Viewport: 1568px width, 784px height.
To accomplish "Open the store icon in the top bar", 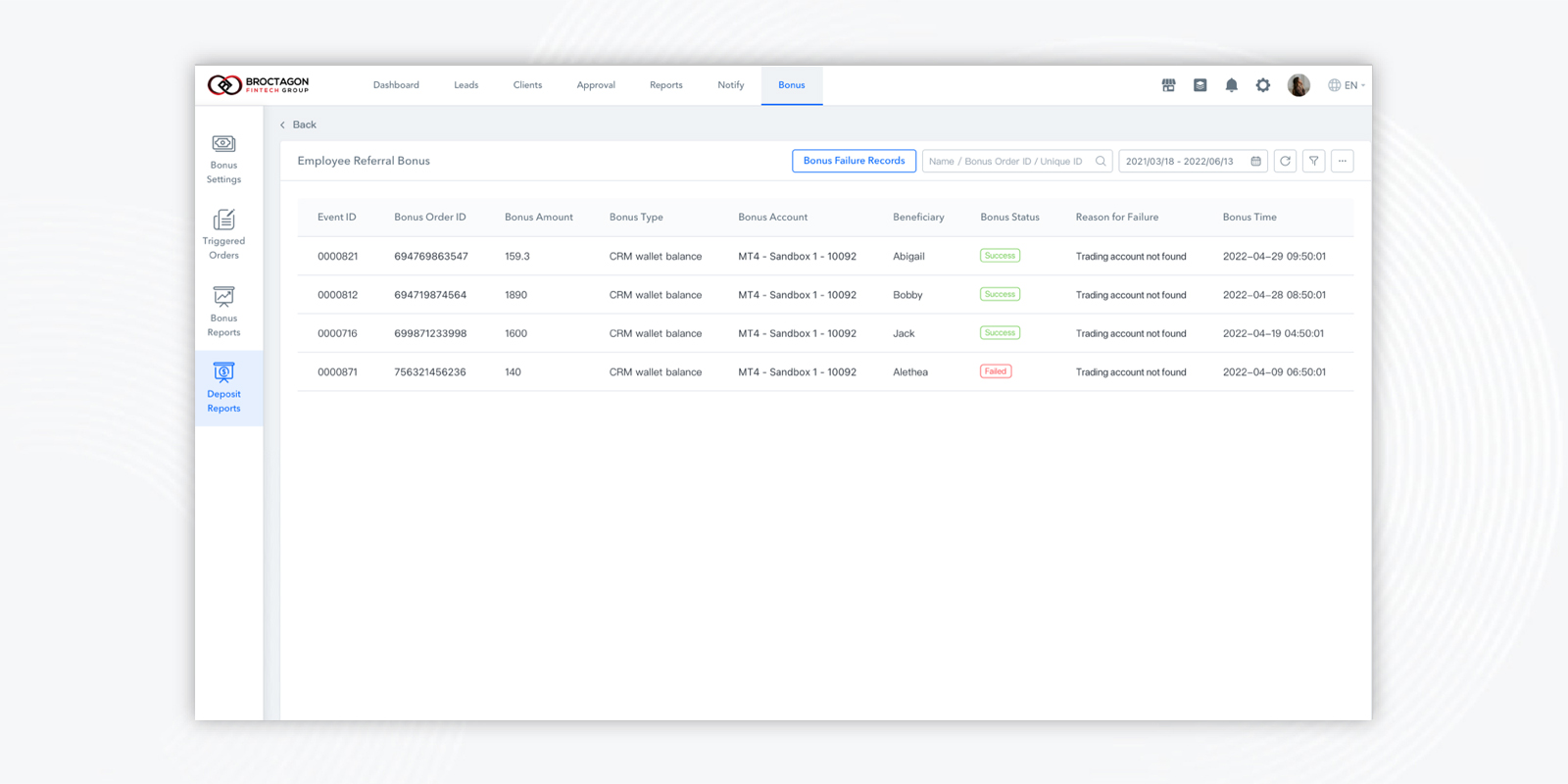I will point(1168,85).
